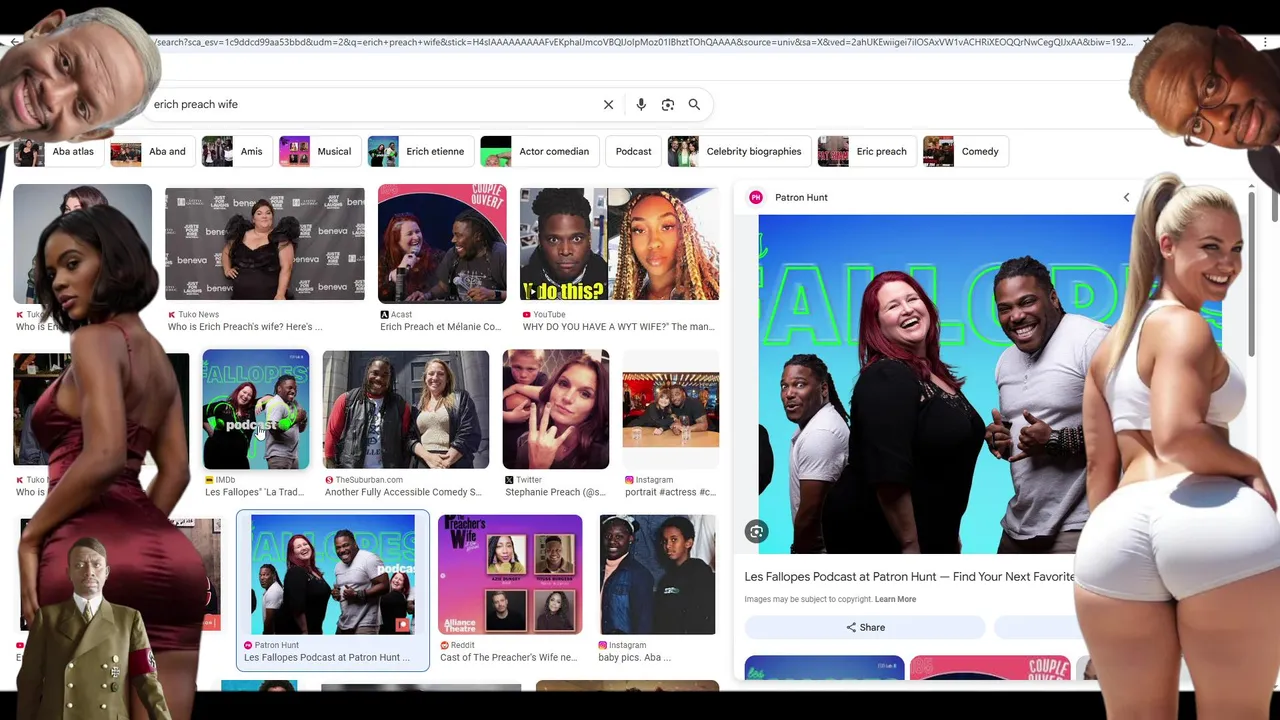The image size is (1280, 720).
Task: Open Reddit Preacher's Wife cast thumbnail
Action: point(510,575)
